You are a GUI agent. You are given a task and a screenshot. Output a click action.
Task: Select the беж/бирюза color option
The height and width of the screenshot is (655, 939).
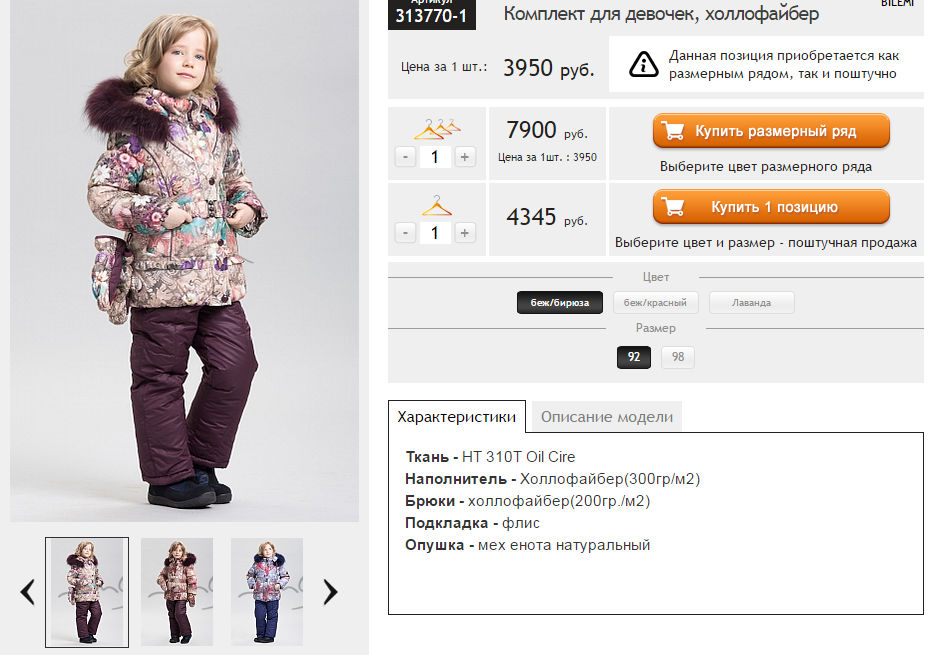point(560,302)
